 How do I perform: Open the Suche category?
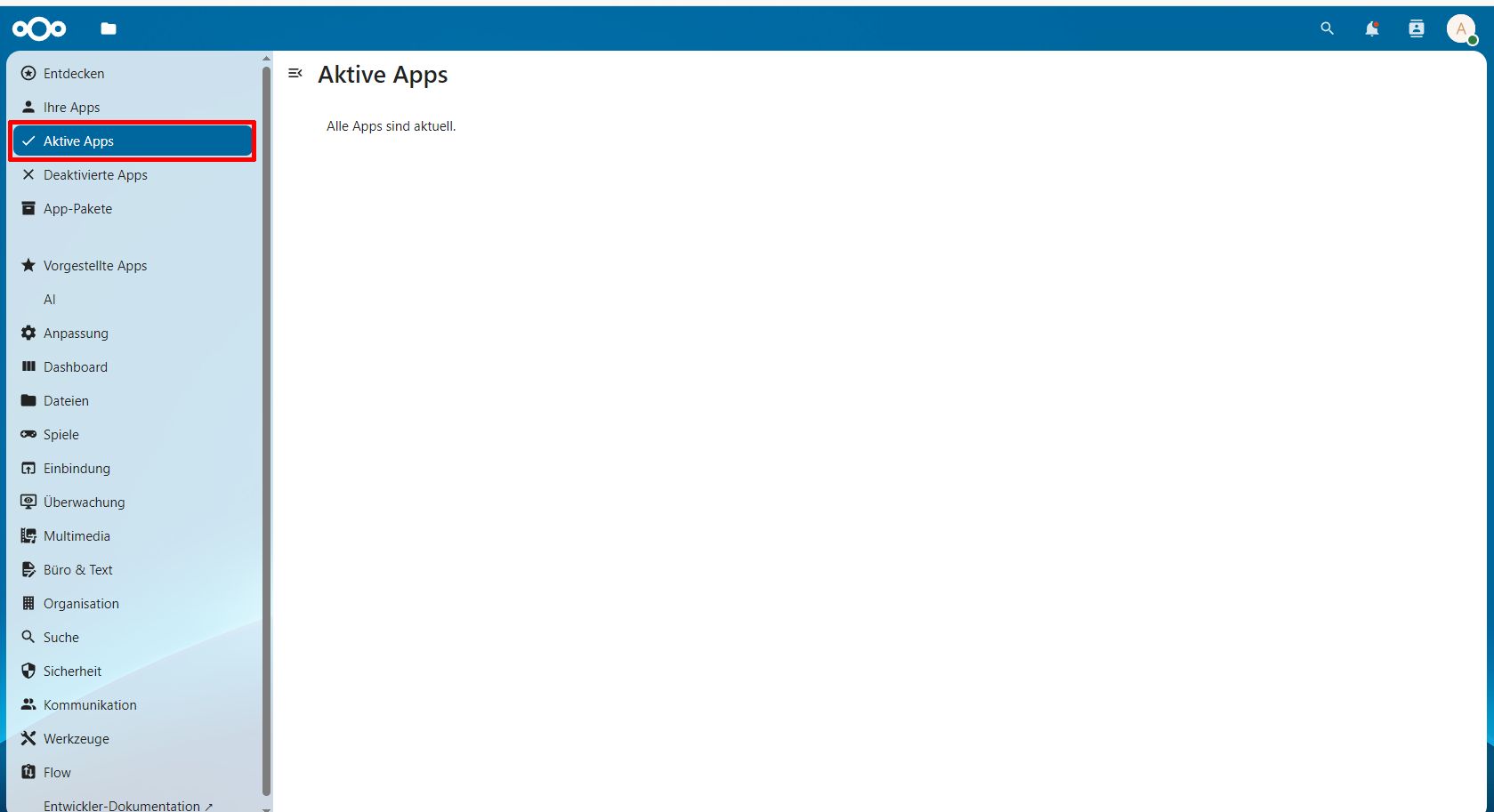pyautogui.click(x=133, y=638)
